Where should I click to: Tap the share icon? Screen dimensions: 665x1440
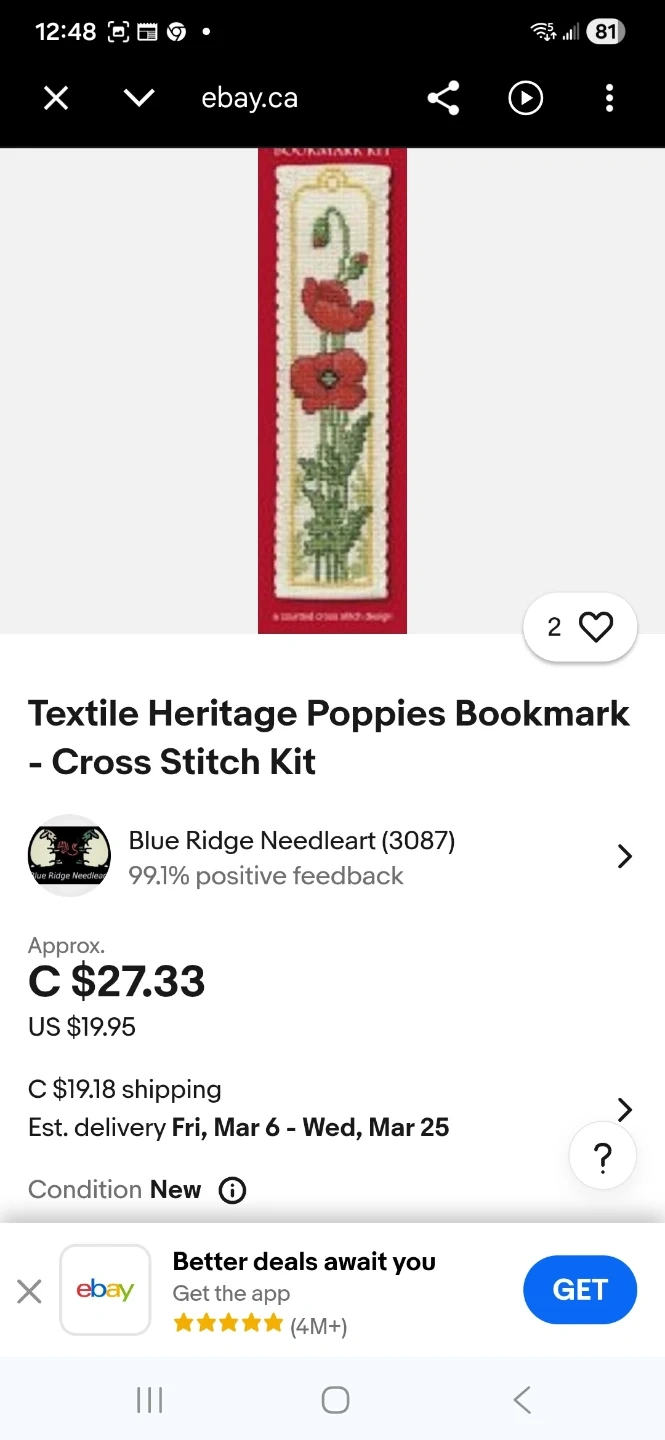(x=443, y=98)
